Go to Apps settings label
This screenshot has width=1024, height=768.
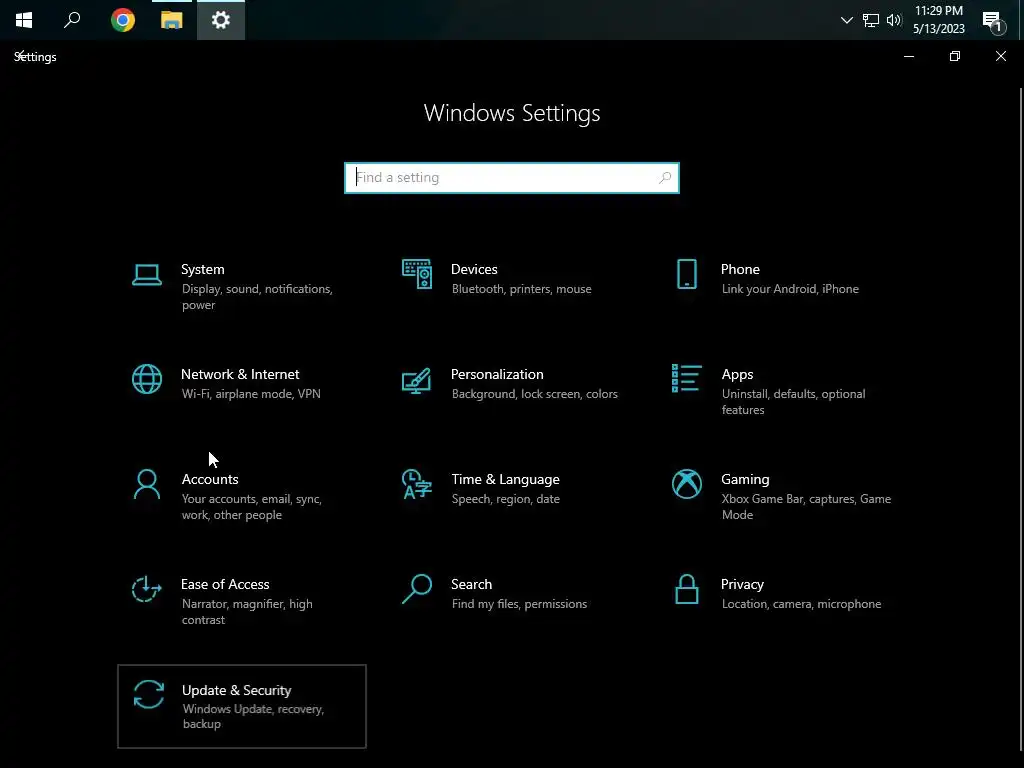pyautogui.click(x=737, y=374)
